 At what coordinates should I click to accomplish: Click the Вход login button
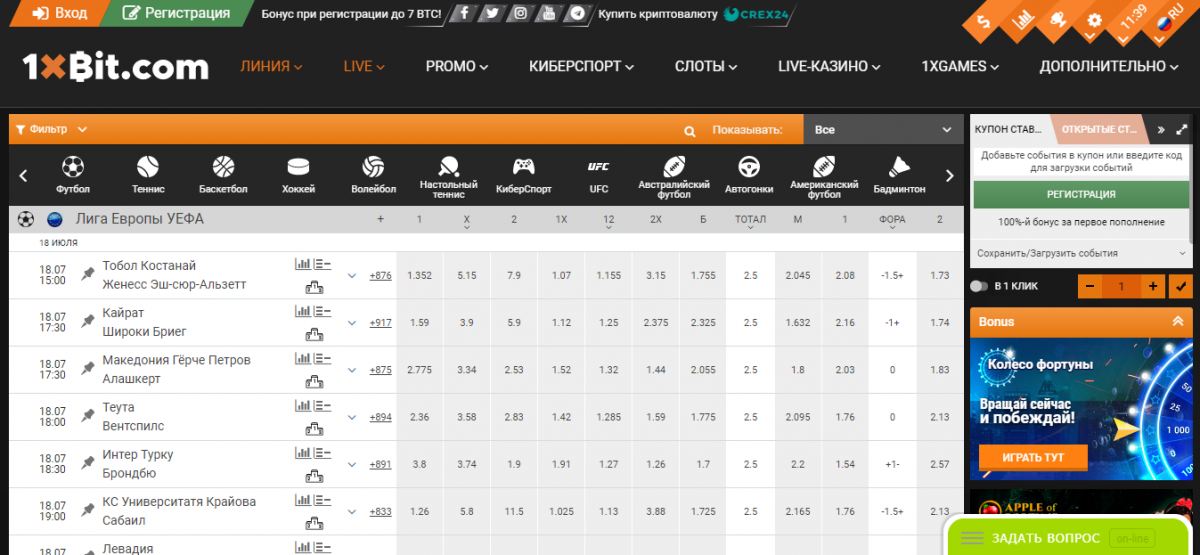tap(59, 13)
